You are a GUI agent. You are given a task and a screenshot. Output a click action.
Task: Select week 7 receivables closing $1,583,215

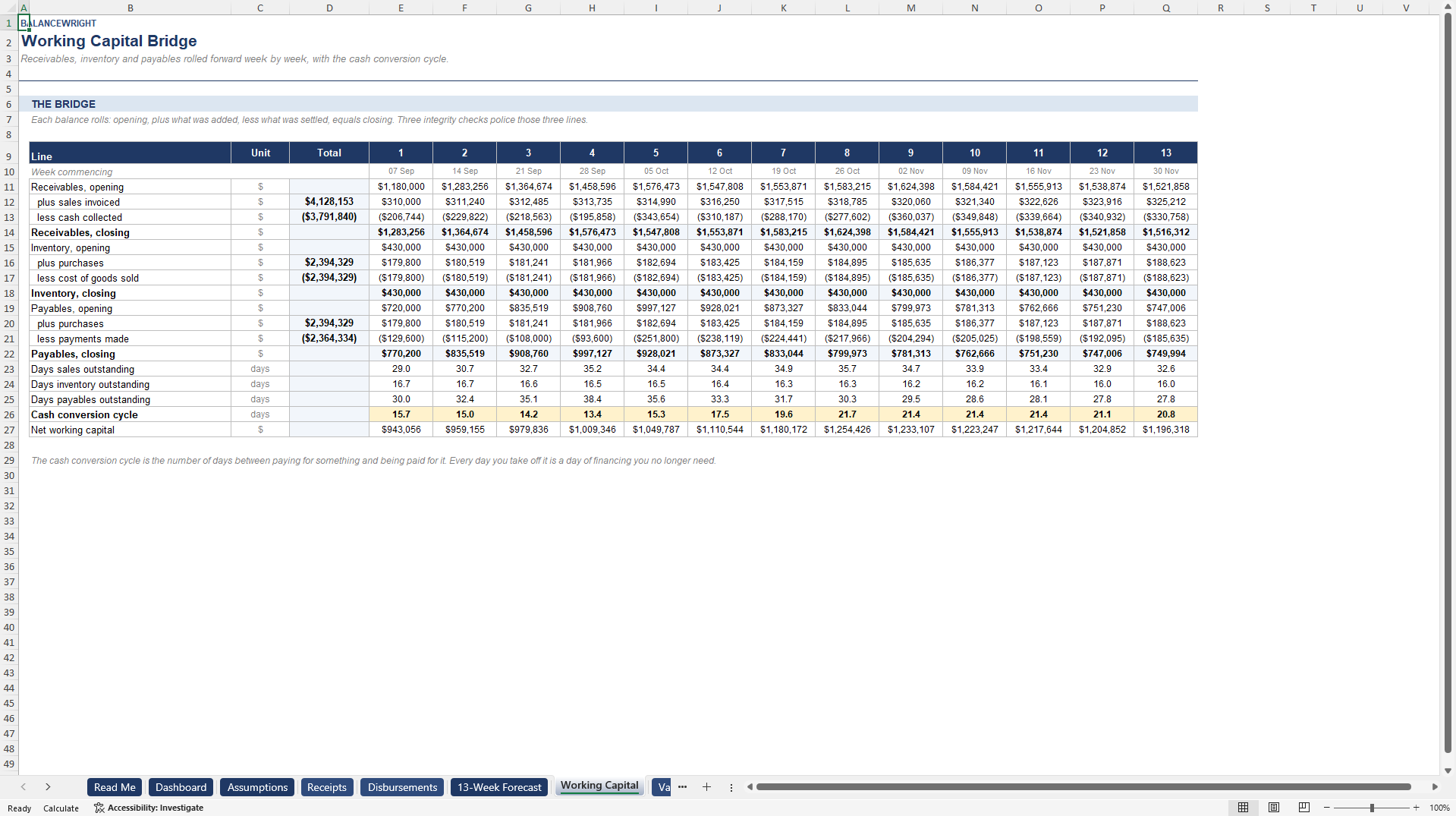coord(784,232)
